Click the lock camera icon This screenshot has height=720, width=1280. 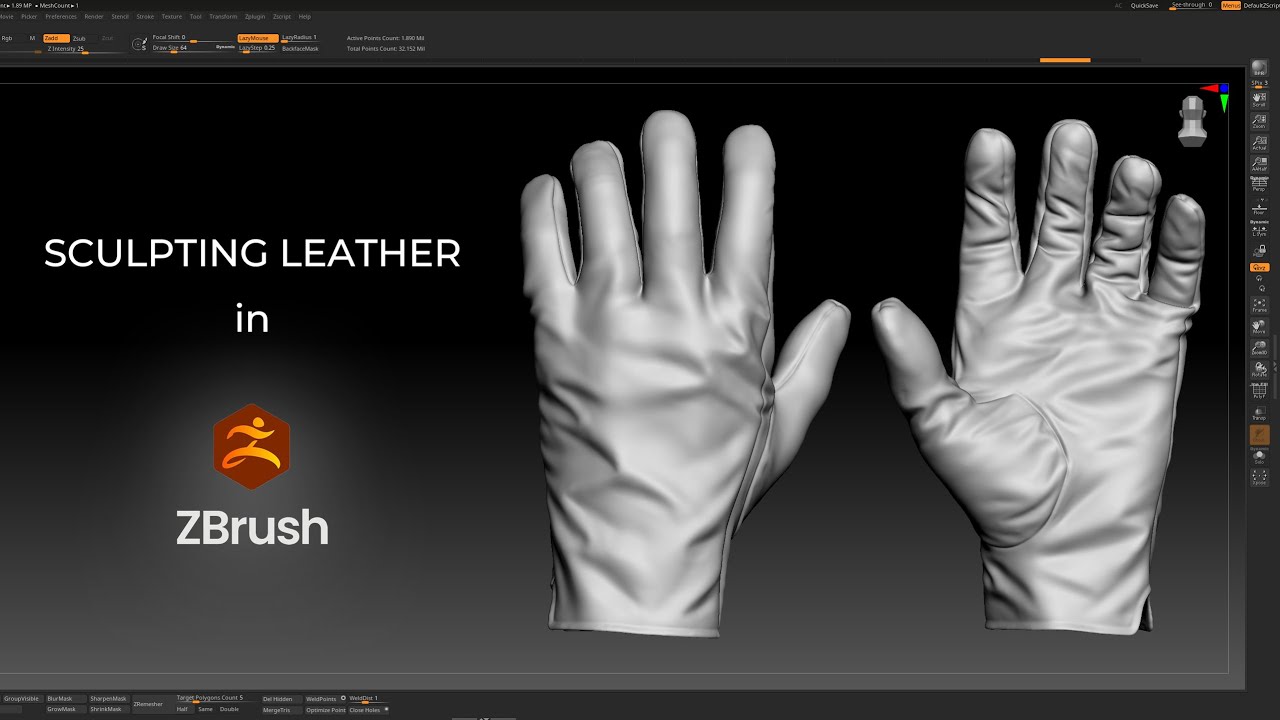coord(1259,252)
